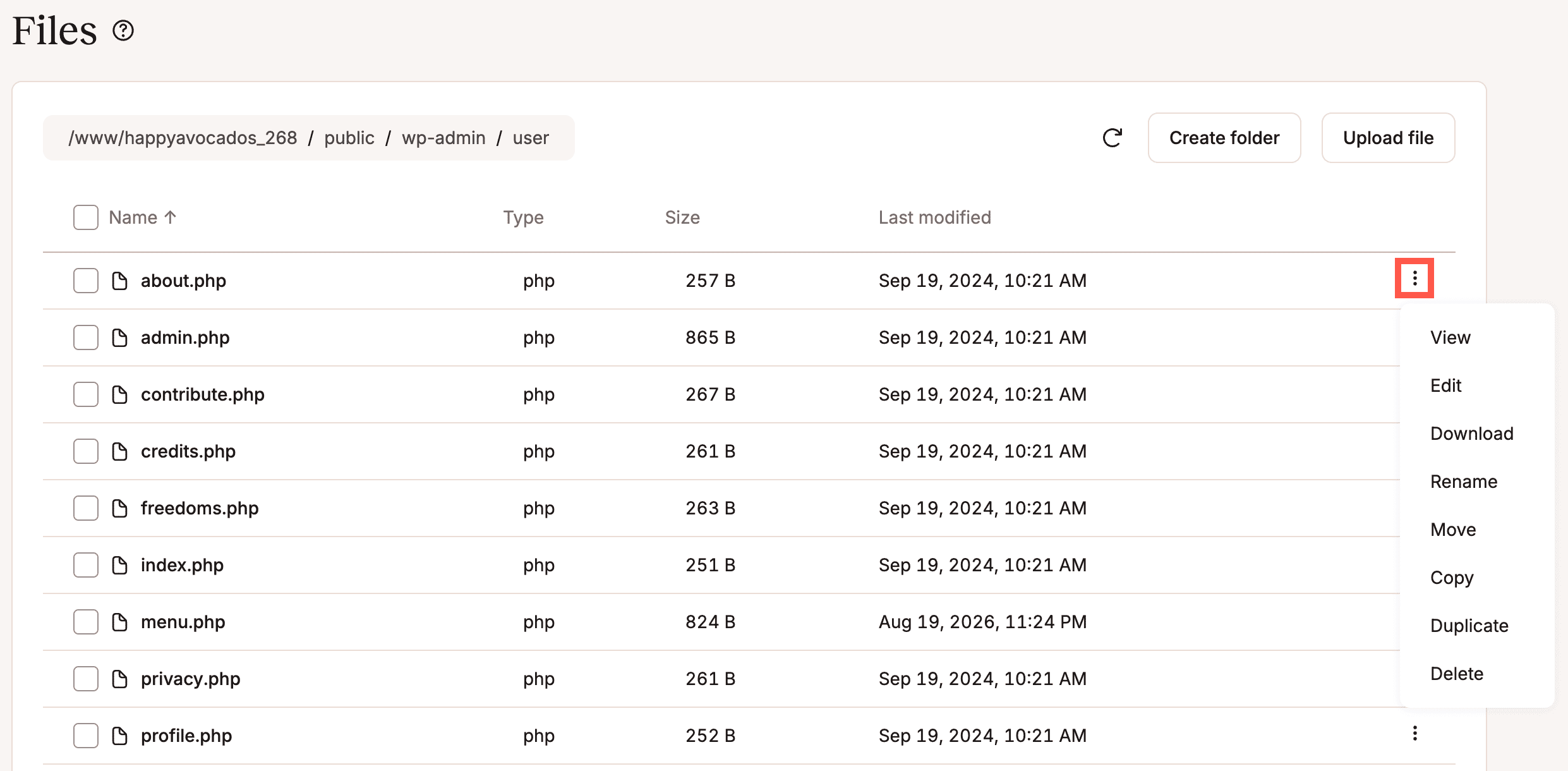Check the box for admin.php

tap(86, 337)
